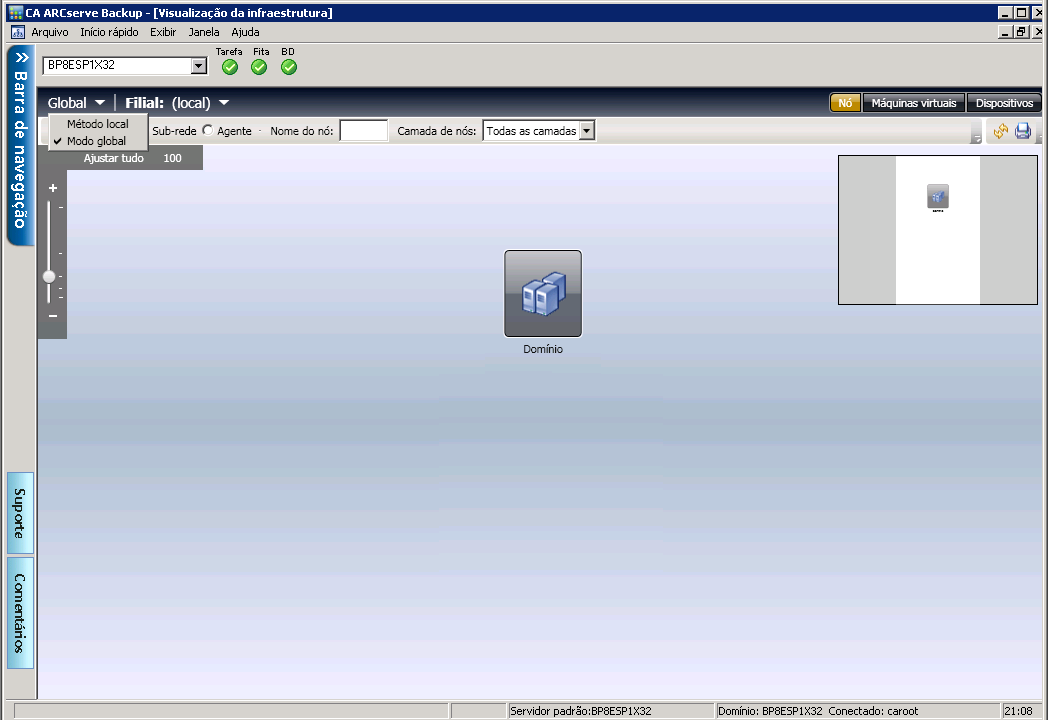Click in the Nome do nó input field
Image resolution: width=1048 pixels, height=720 pixels.
pos(364,131)
